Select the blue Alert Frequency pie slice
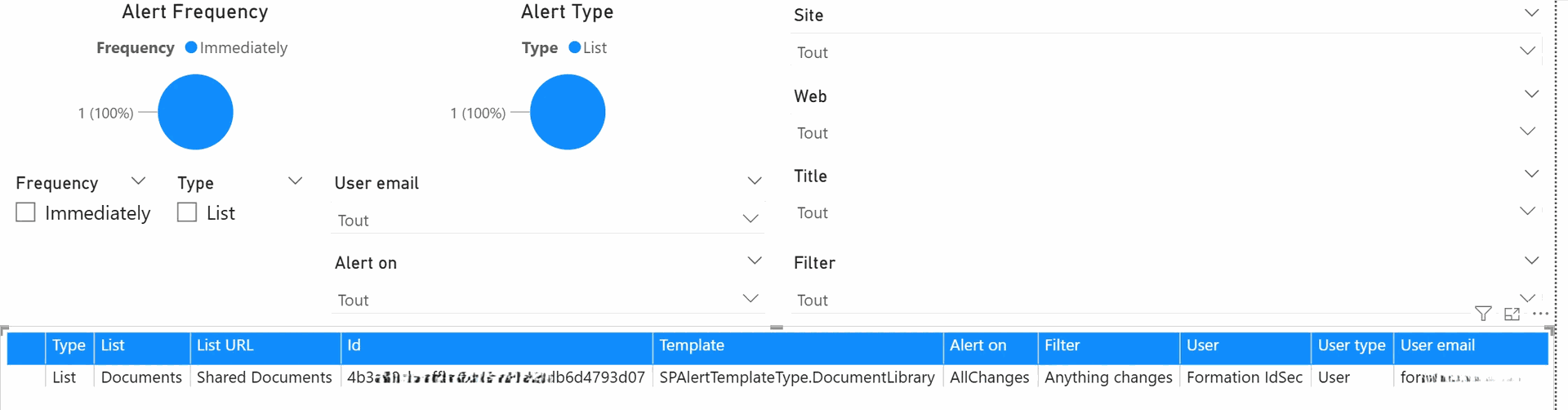1568x410 pixels. (195, 112)
